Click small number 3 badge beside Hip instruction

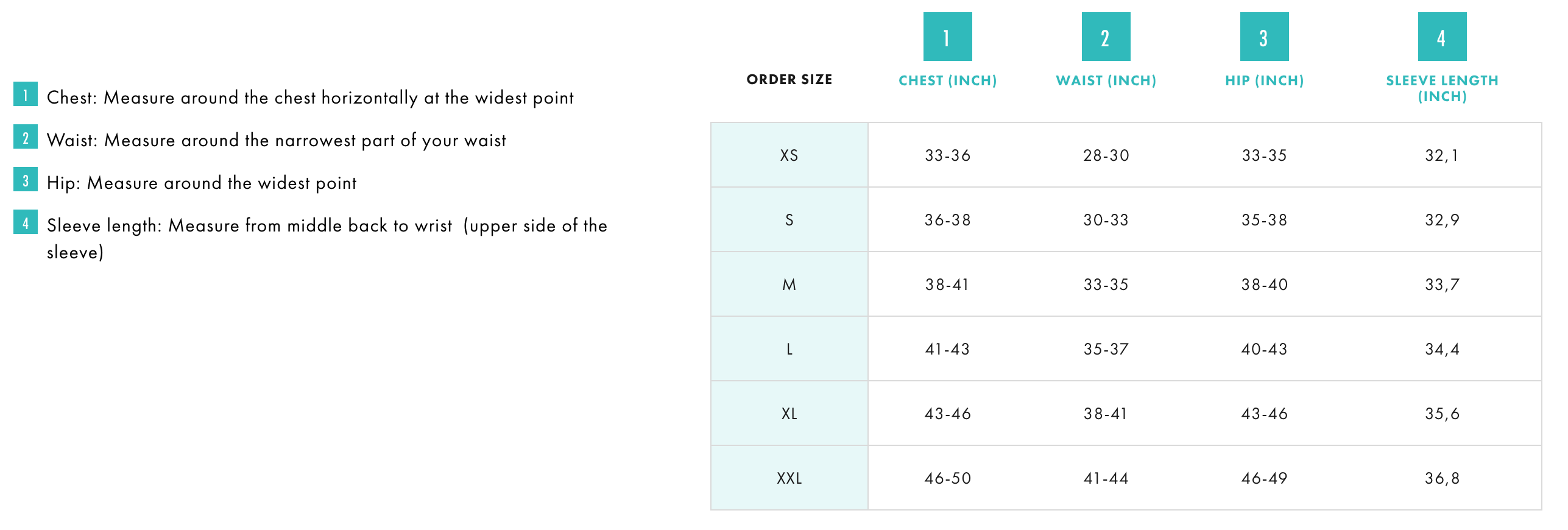[26, 180]
